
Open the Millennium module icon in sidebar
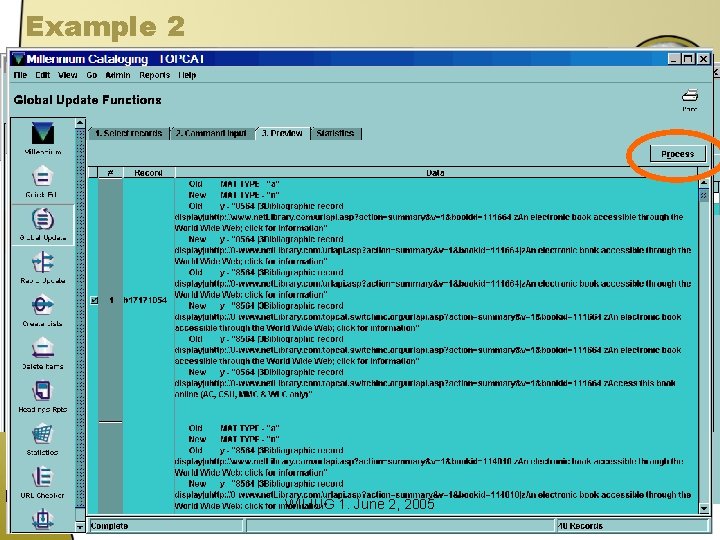click(x=42, y=138)
